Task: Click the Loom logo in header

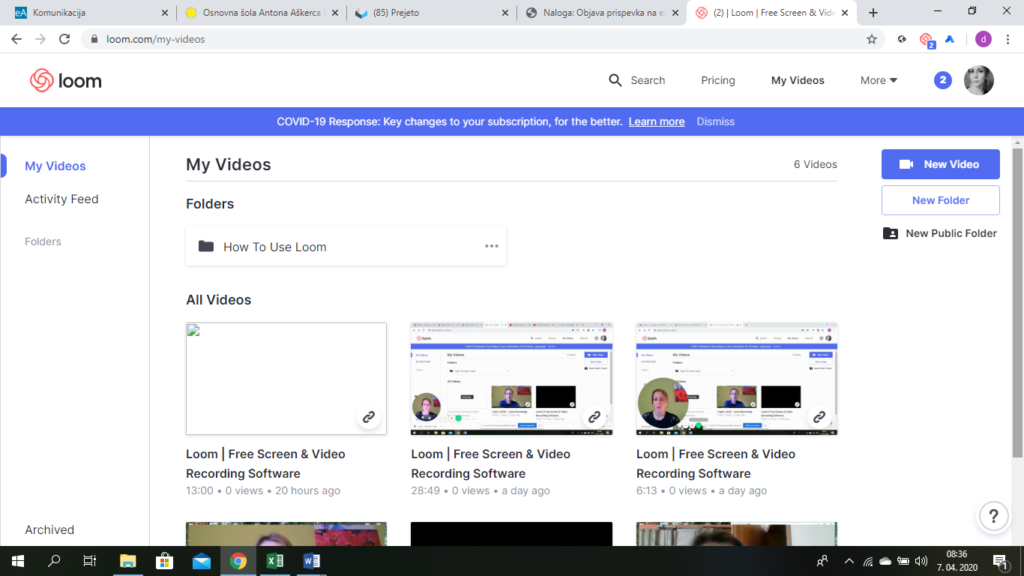Action: coord(65,80)
